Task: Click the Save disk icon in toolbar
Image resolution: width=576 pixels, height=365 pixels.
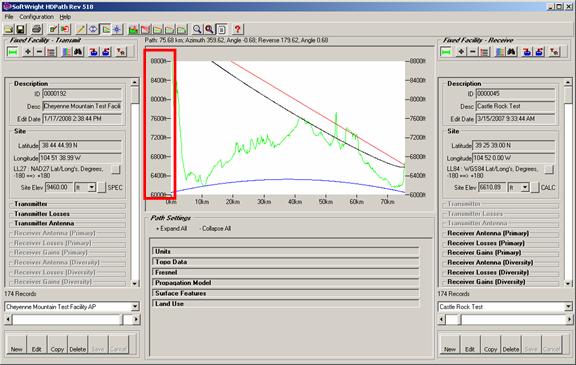Action: pyautogui.click(x=20, y=29)
